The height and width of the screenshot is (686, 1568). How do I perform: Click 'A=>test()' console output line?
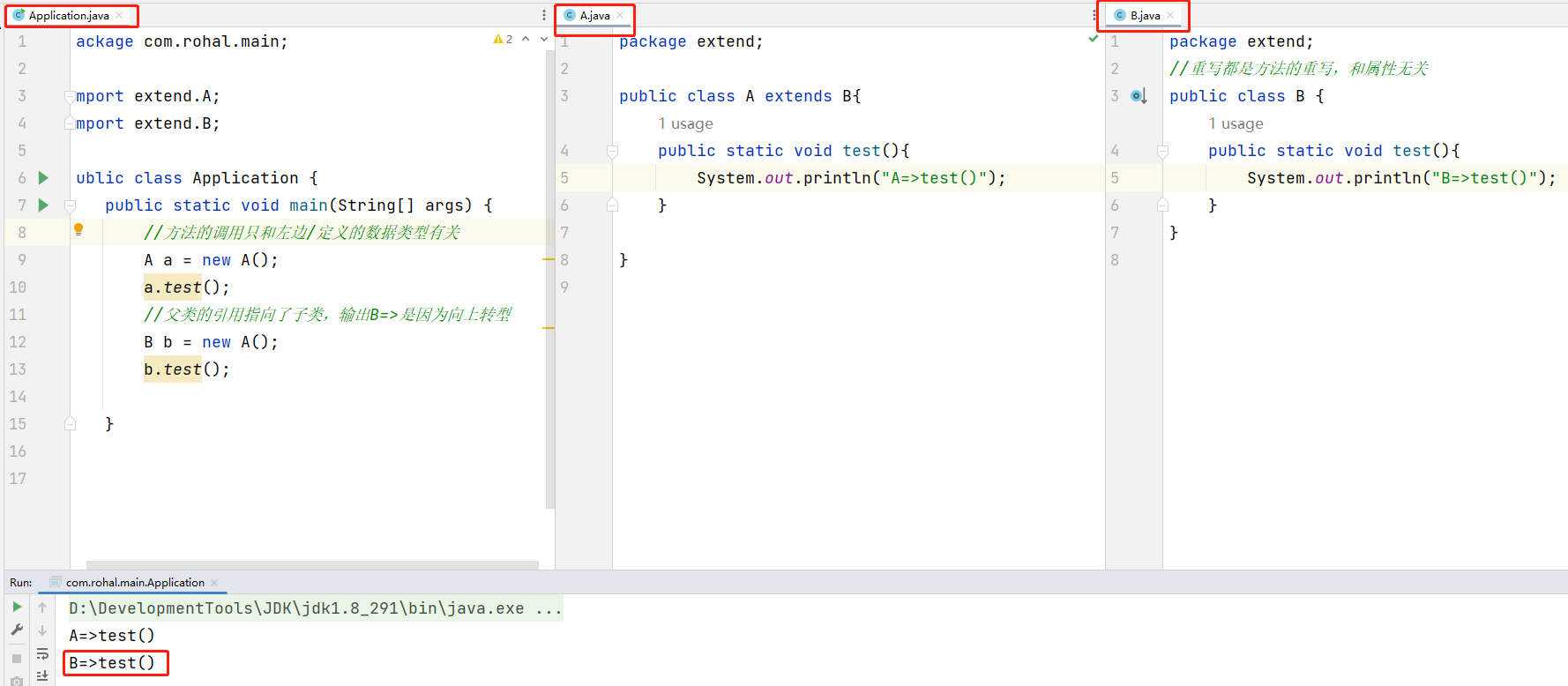112,636
